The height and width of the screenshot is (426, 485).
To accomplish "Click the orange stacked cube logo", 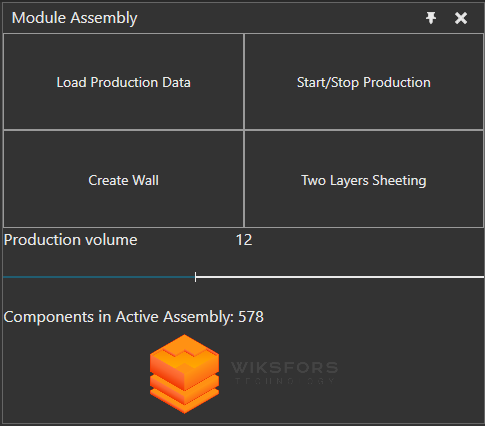I will click(x=184, y=374).
